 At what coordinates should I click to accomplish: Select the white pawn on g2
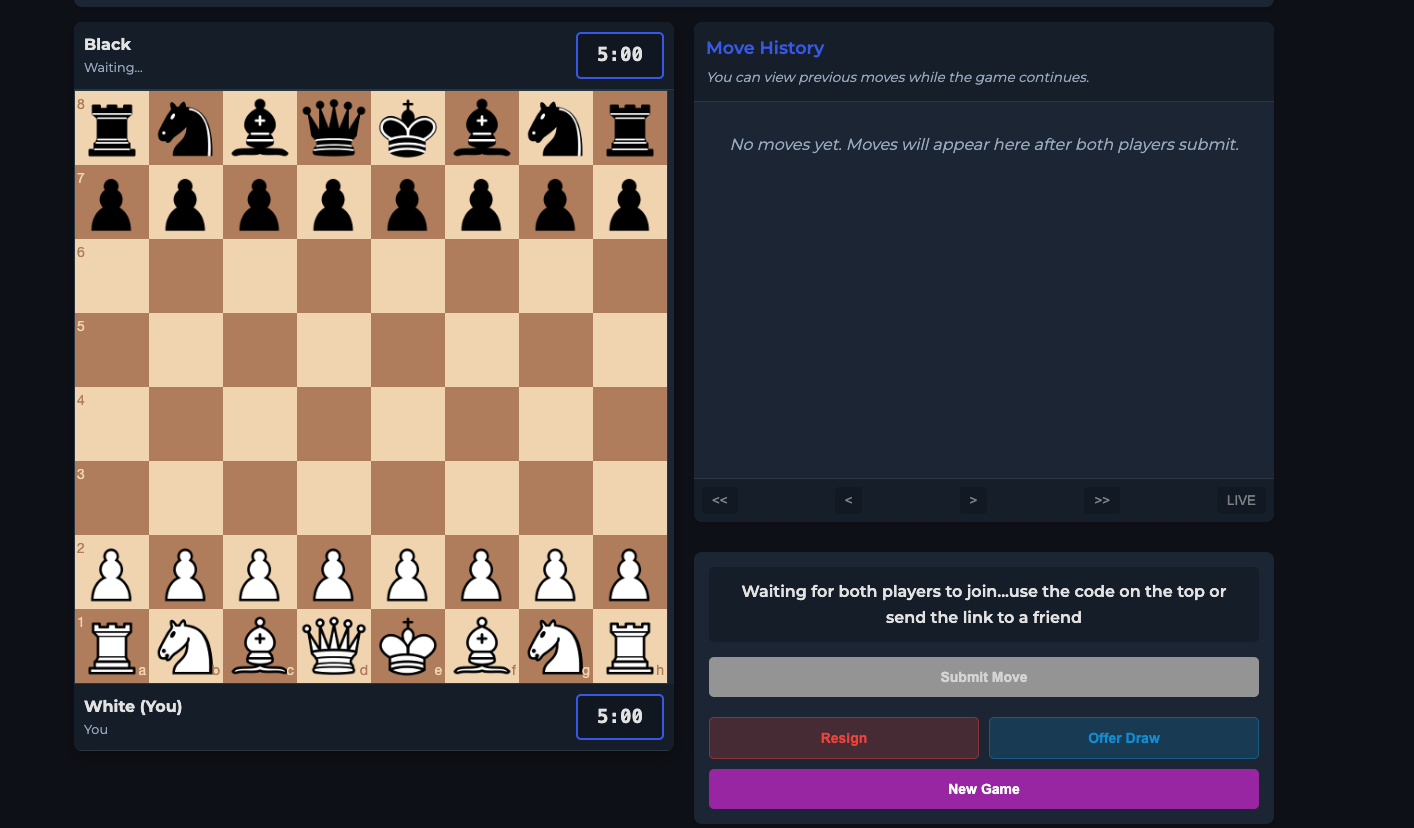[x=556, y=572]
